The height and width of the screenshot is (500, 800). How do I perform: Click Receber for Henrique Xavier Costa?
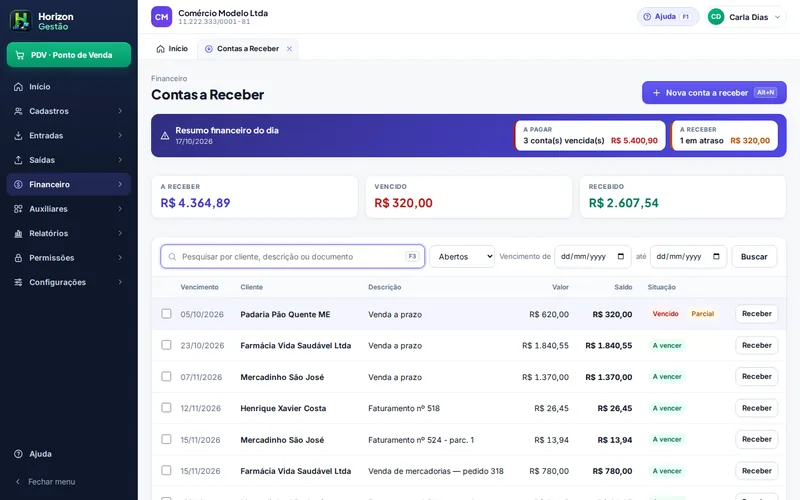click(x=757, y=408)
